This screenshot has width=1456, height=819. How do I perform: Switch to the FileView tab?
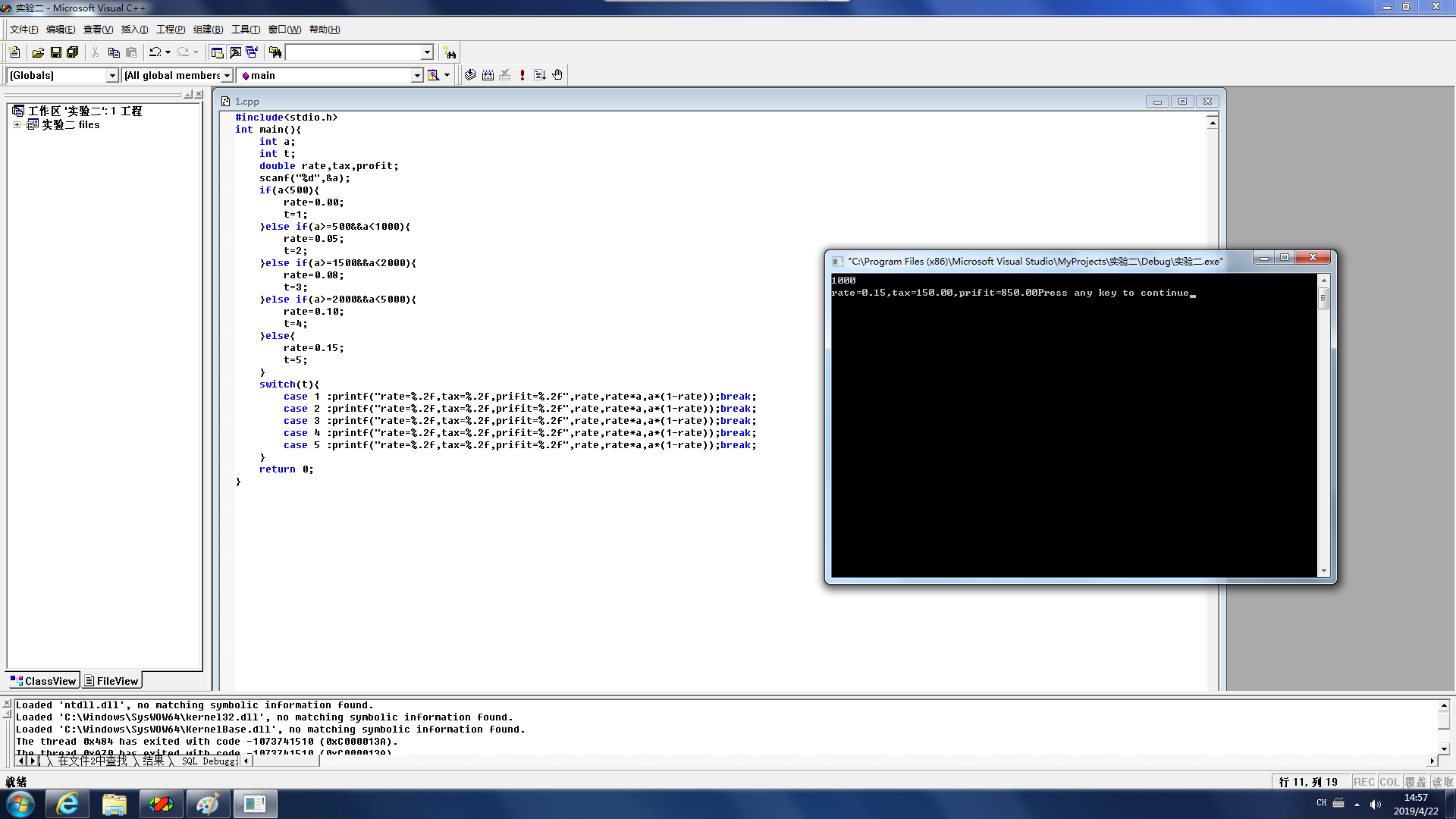(111, 681)
